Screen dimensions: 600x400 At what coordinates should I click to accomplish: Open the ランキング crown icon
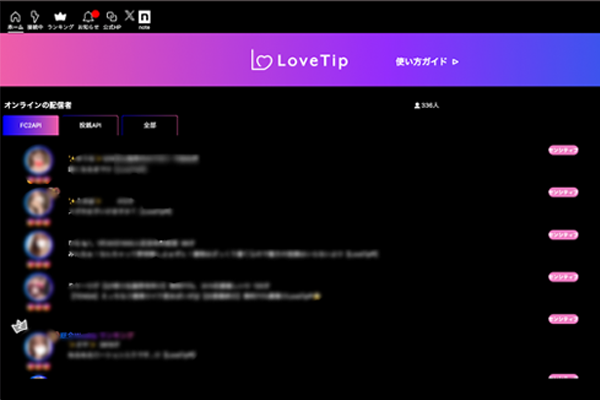[60, 20]
